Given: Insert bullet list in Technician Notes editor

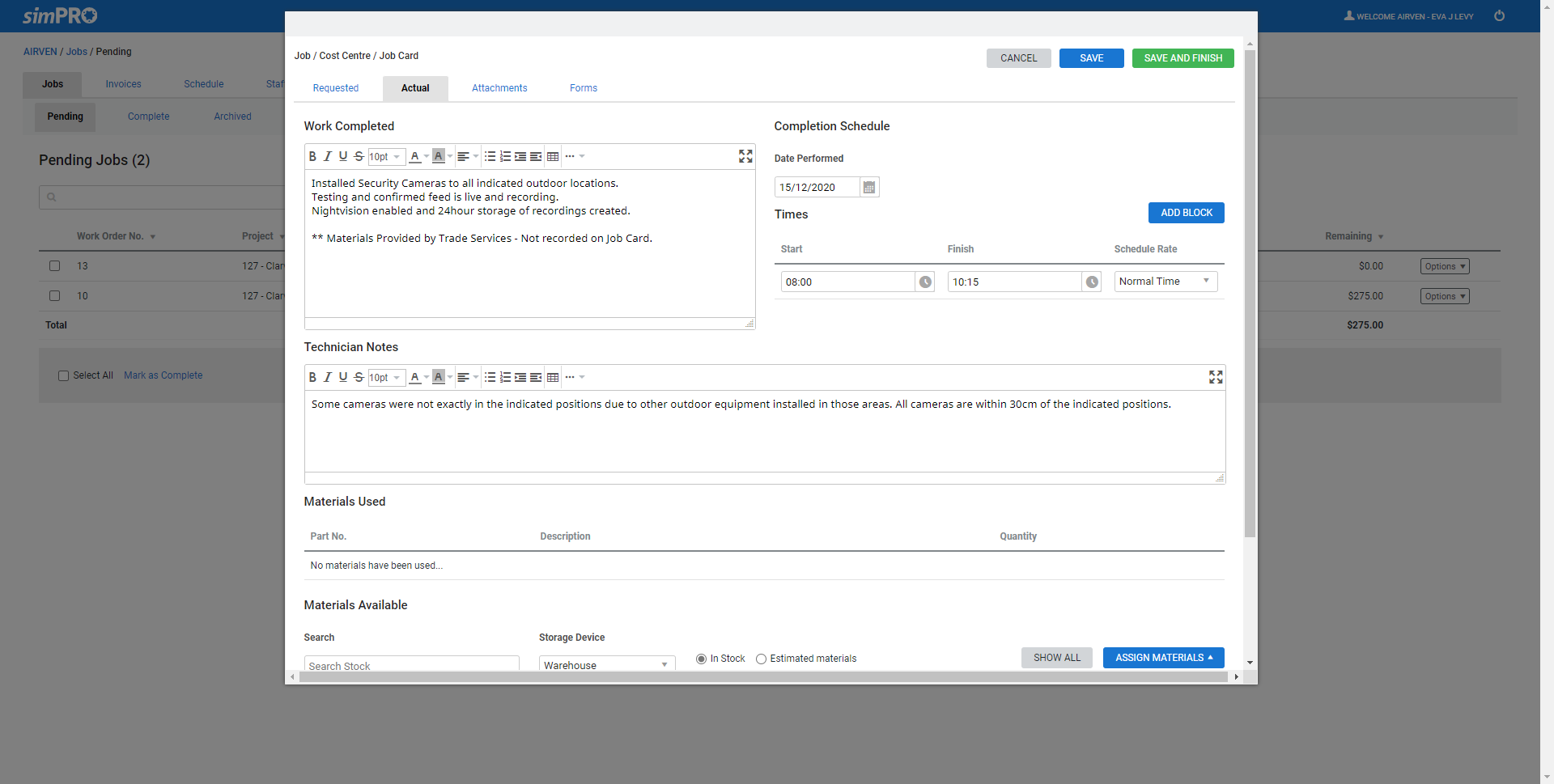Looking at the screenshot, I should point(490,377).
